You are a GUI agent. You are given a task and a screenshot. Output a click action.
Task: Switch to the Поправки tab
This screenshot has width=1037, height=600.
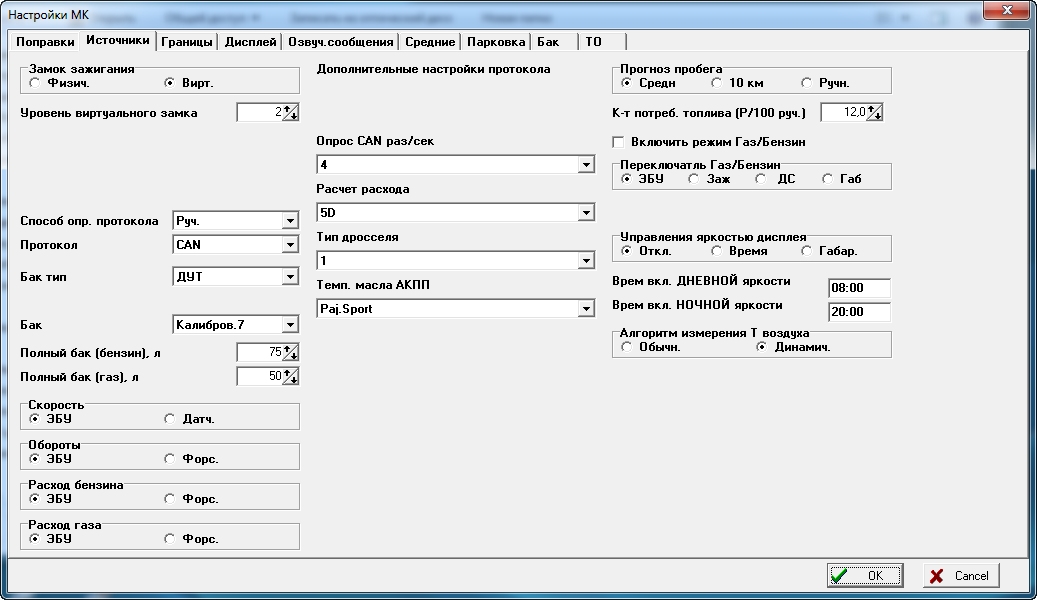45,42
